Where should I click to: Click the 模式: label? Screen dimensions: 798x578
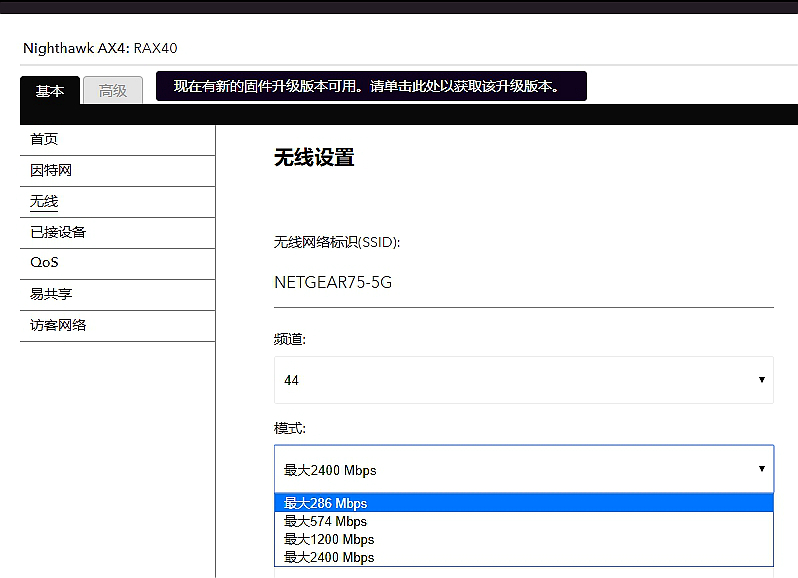[x=290, y=428]
